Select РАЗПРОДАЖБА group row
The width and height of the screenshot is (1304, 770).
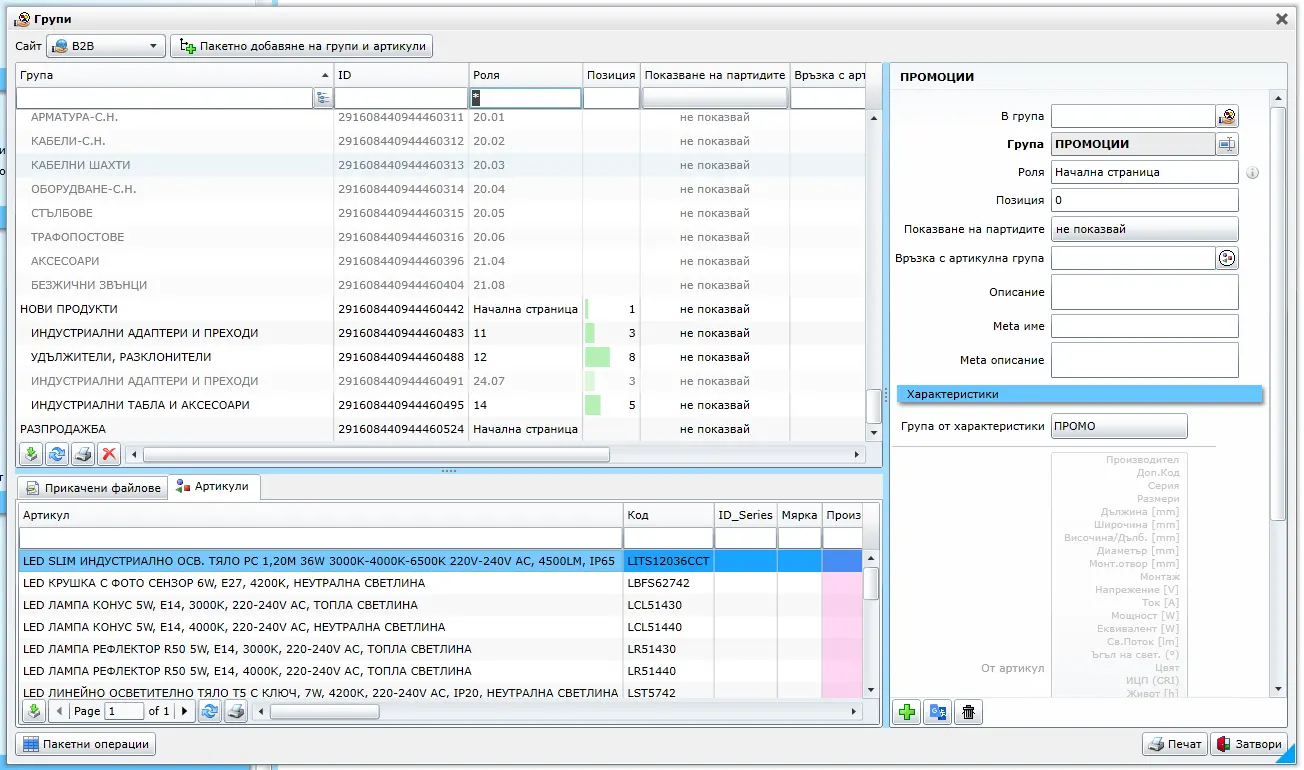pos(440,429)
